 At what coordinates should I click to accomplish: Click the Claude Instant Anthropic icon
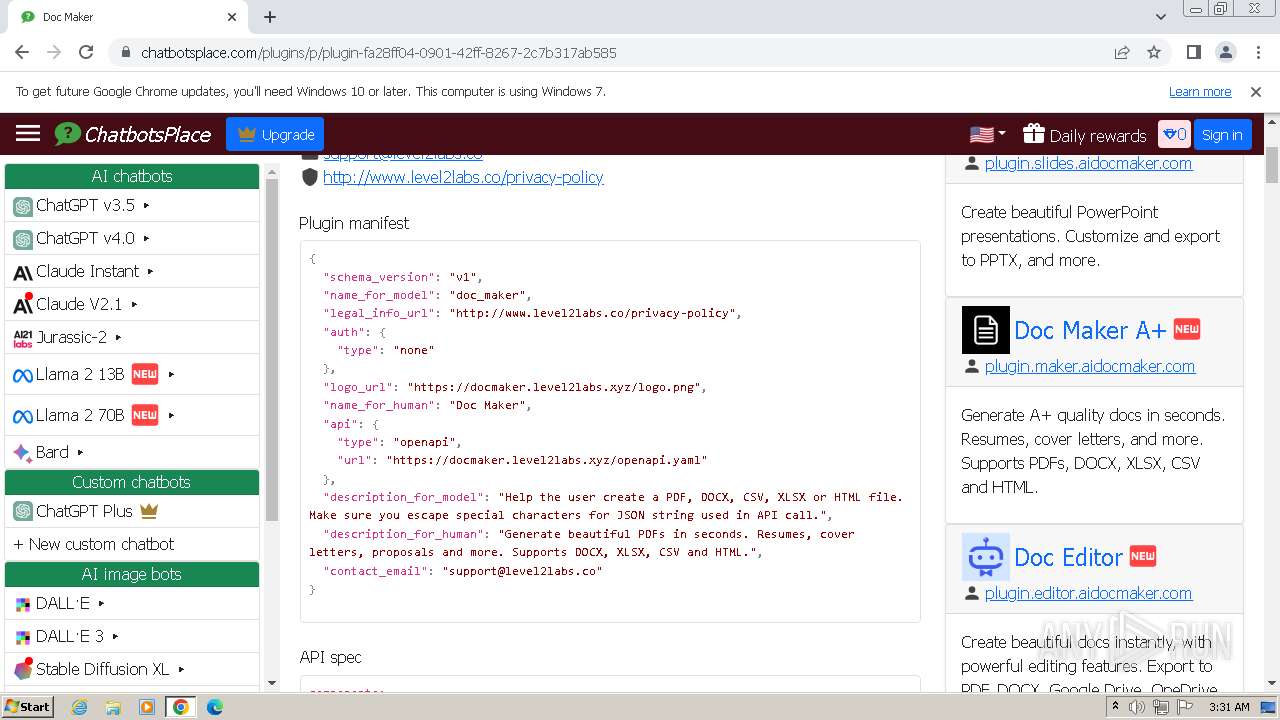(23, 272)
